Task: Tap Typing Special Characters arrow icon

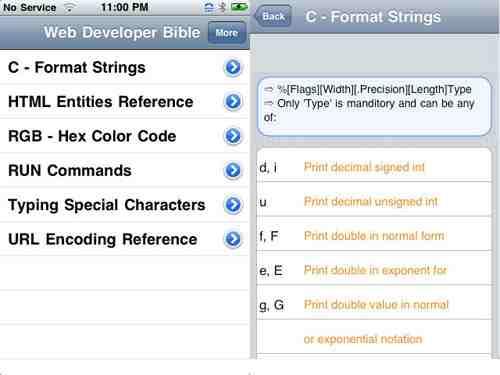Action: coord(233,205)
